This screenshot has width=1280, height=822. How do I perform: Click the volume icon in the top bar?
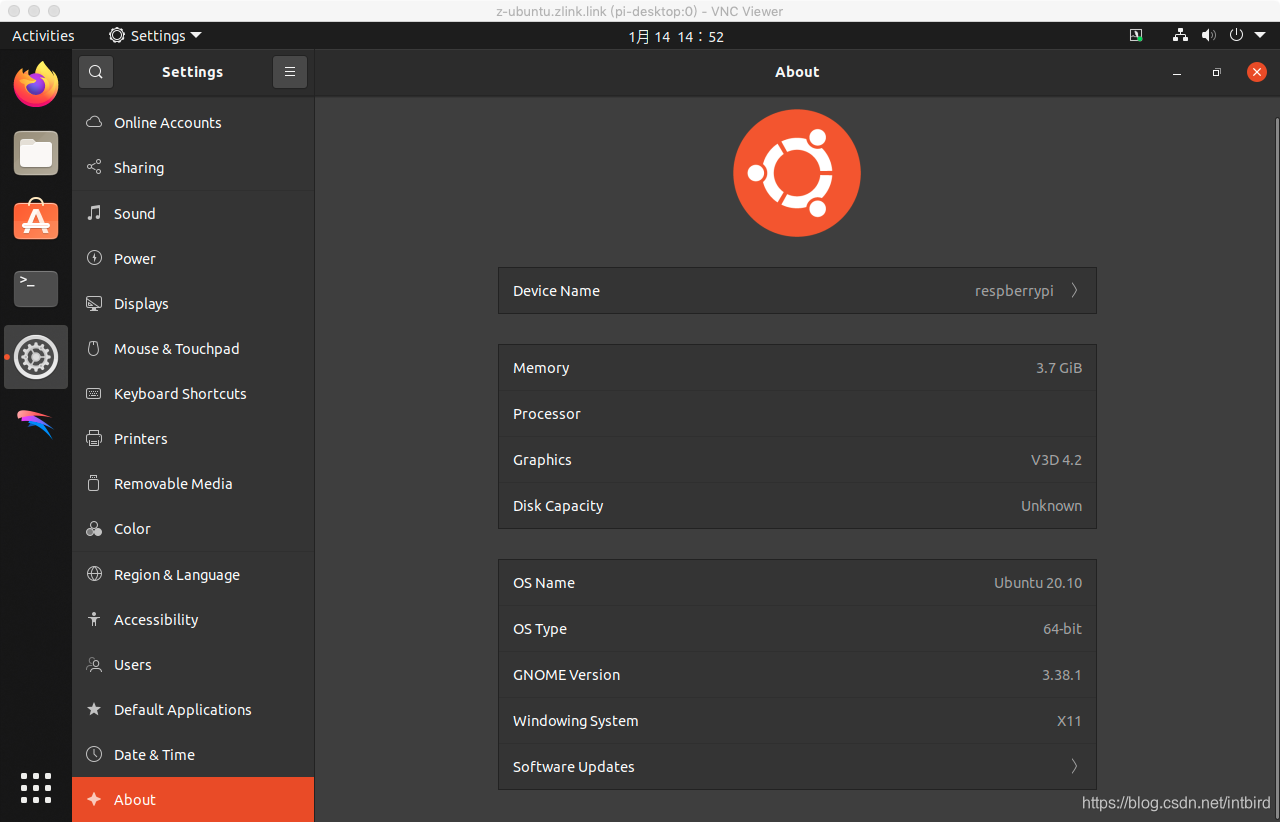(1208, 35)
